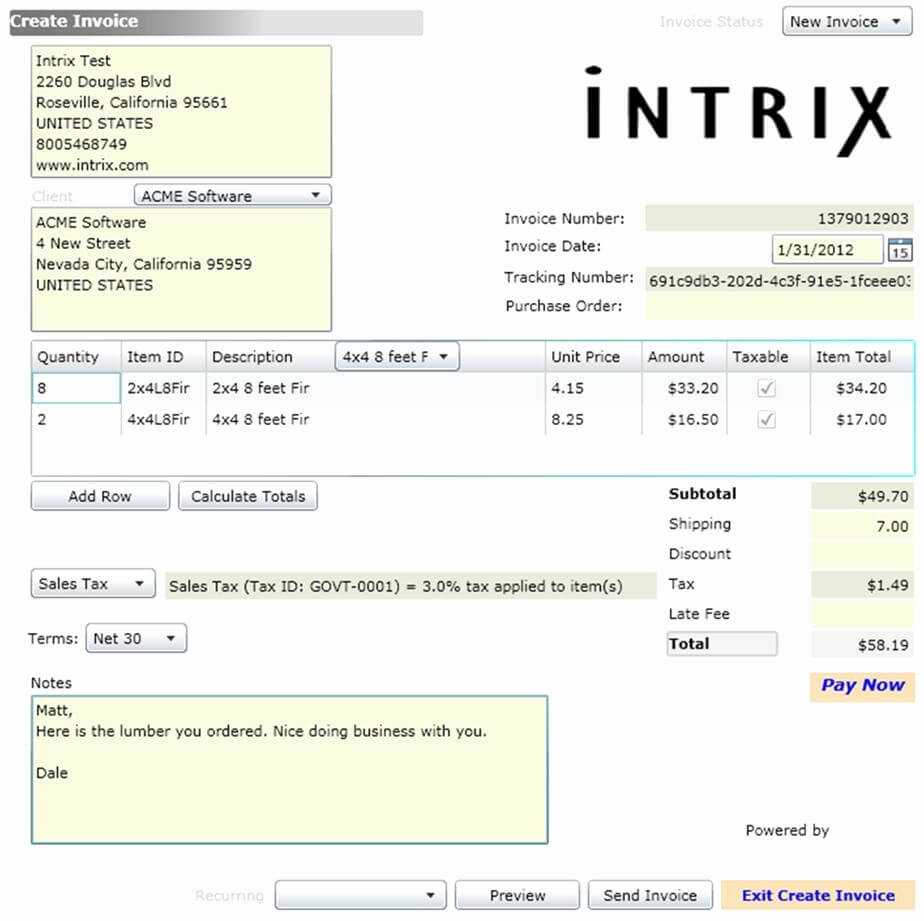Select the Unit Price column header
This screenshot has height=921, width=924.
(x=594, y=356)
